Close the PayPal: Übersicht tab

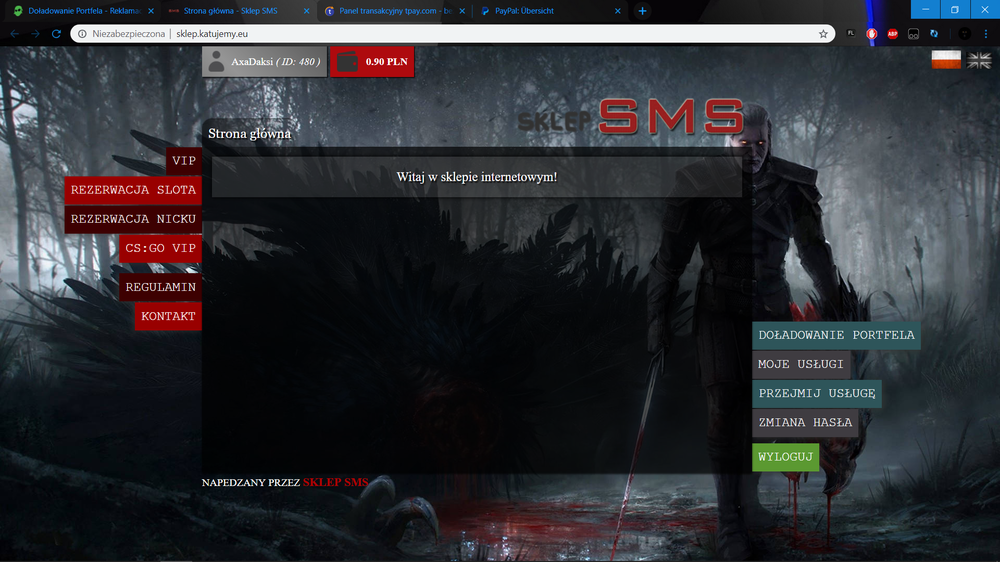coord(617,11)
